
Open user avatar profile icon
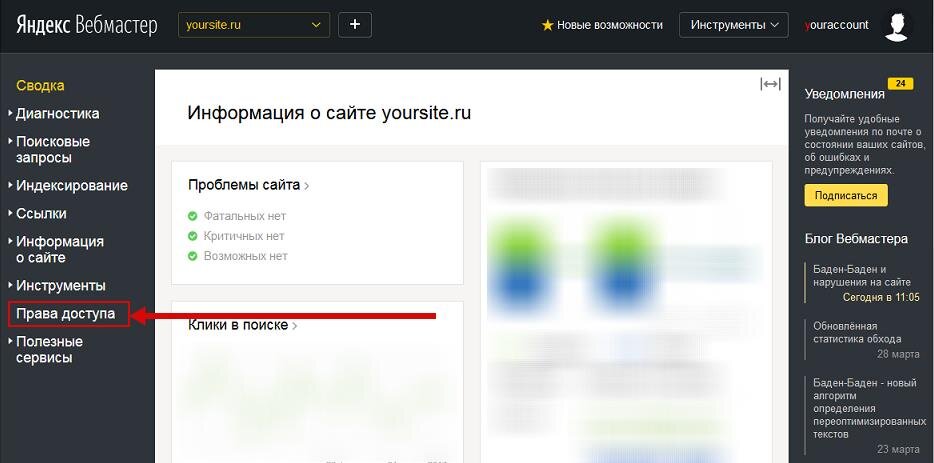coord(898,26)
